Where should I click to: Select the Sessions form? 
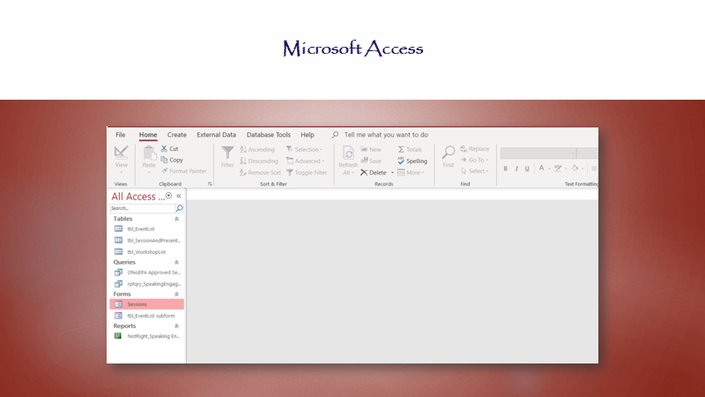(x=147, y=304)
